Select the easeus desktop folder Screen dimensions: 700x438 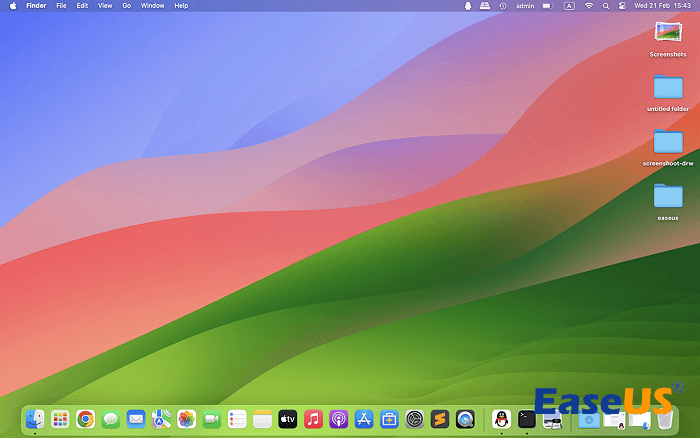click(x=668, y=196)
